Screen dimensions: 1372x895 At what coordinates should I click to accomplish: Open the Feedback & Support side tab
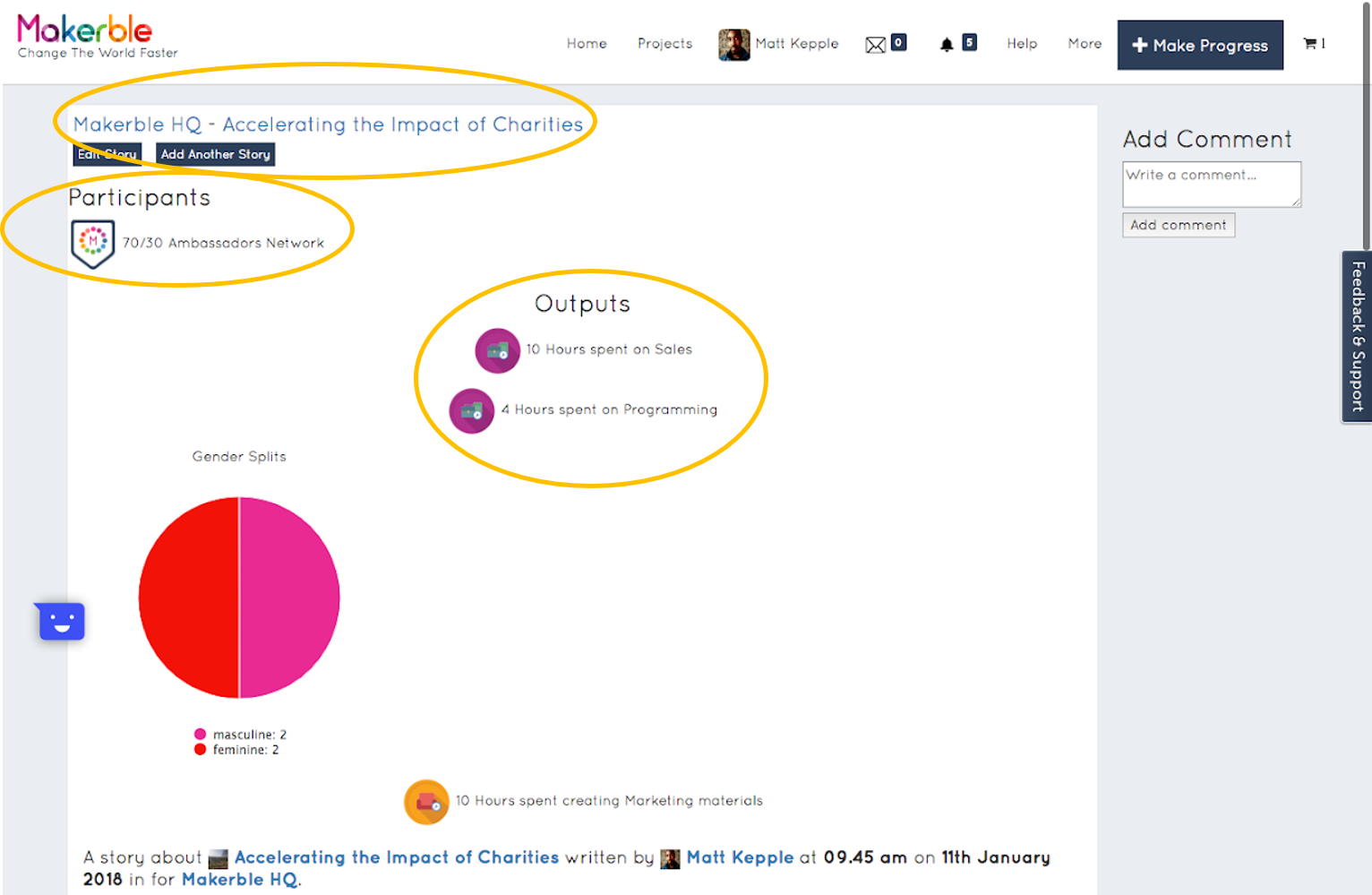pos(1357,336)
